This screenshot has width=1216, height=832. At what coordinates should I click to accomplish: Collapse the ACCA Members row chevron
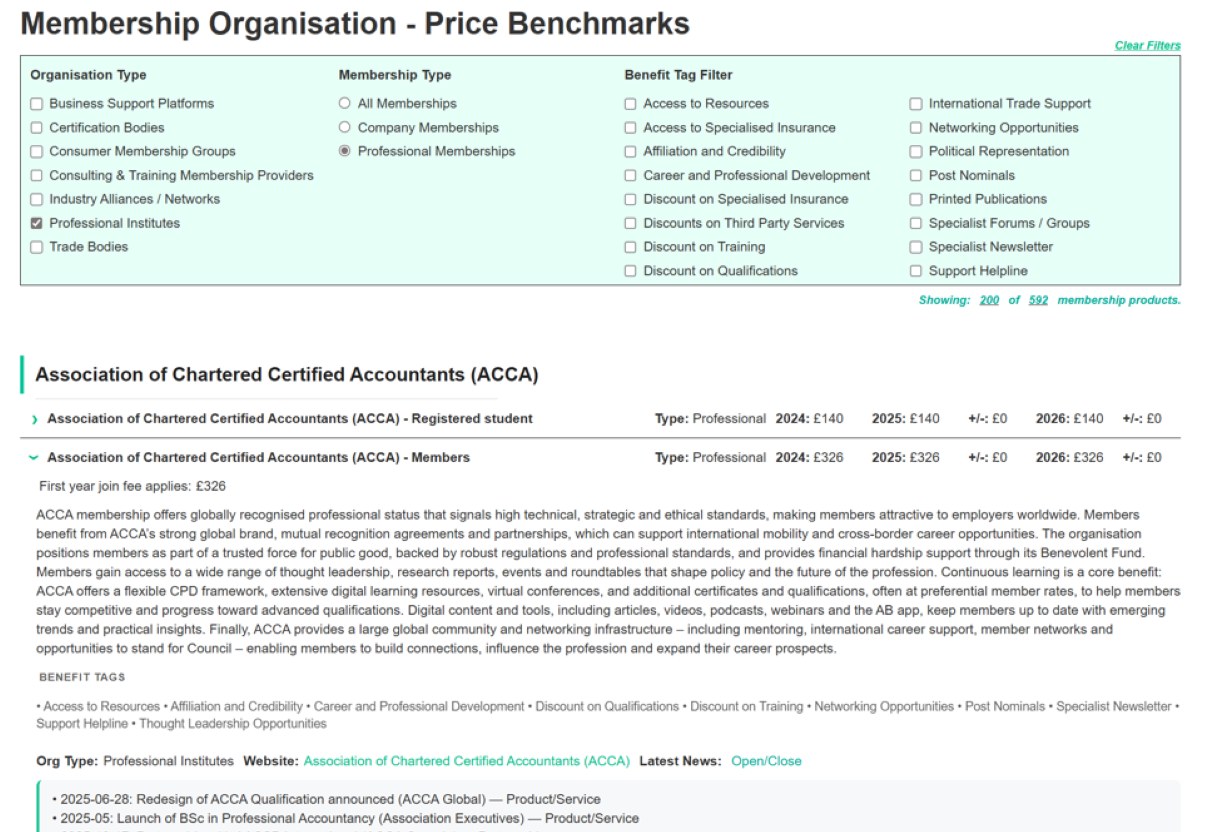[35, 458]
